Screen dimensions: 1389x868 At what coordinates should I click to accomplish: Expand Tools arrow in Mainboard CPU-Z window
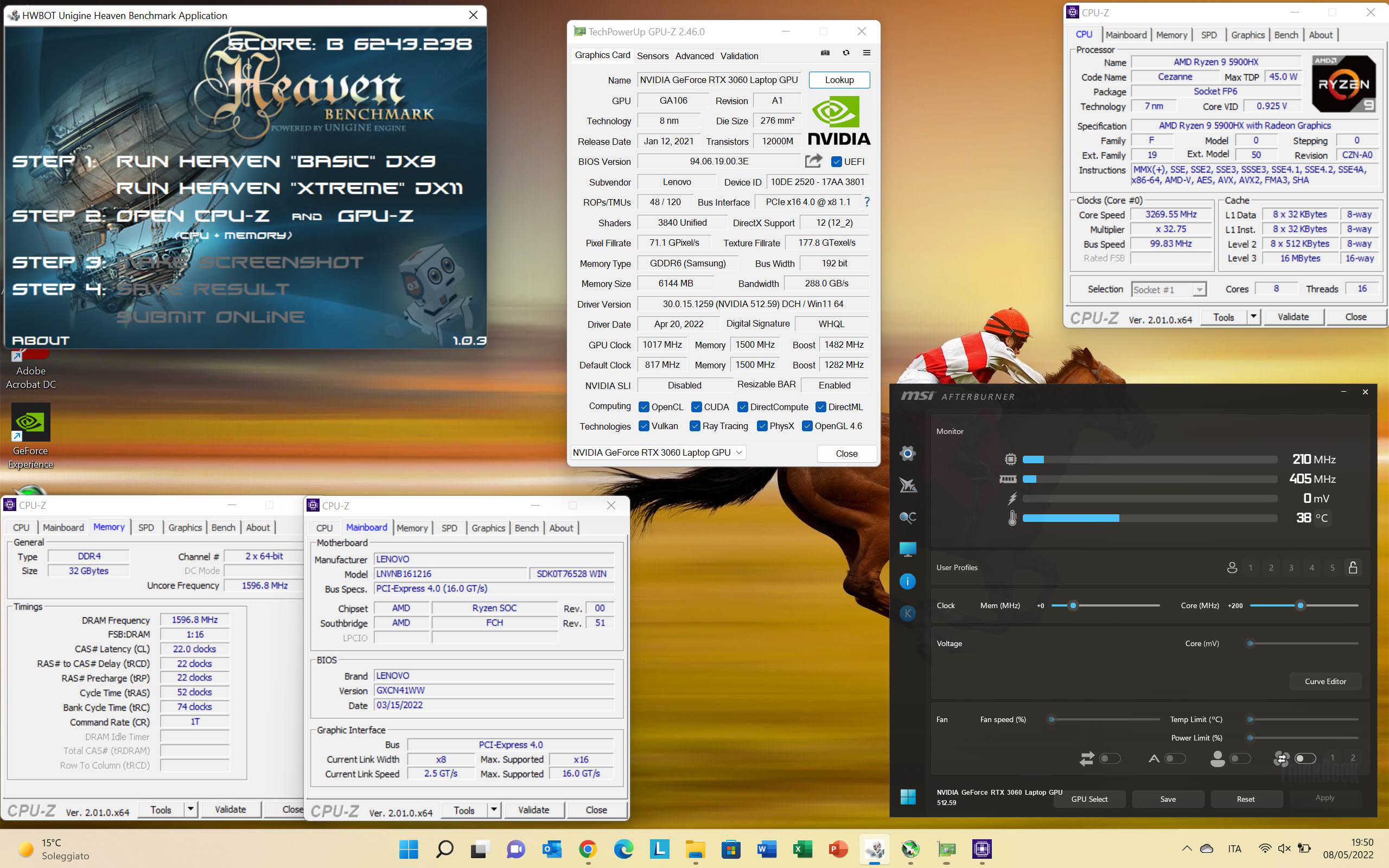coord(494,810)
